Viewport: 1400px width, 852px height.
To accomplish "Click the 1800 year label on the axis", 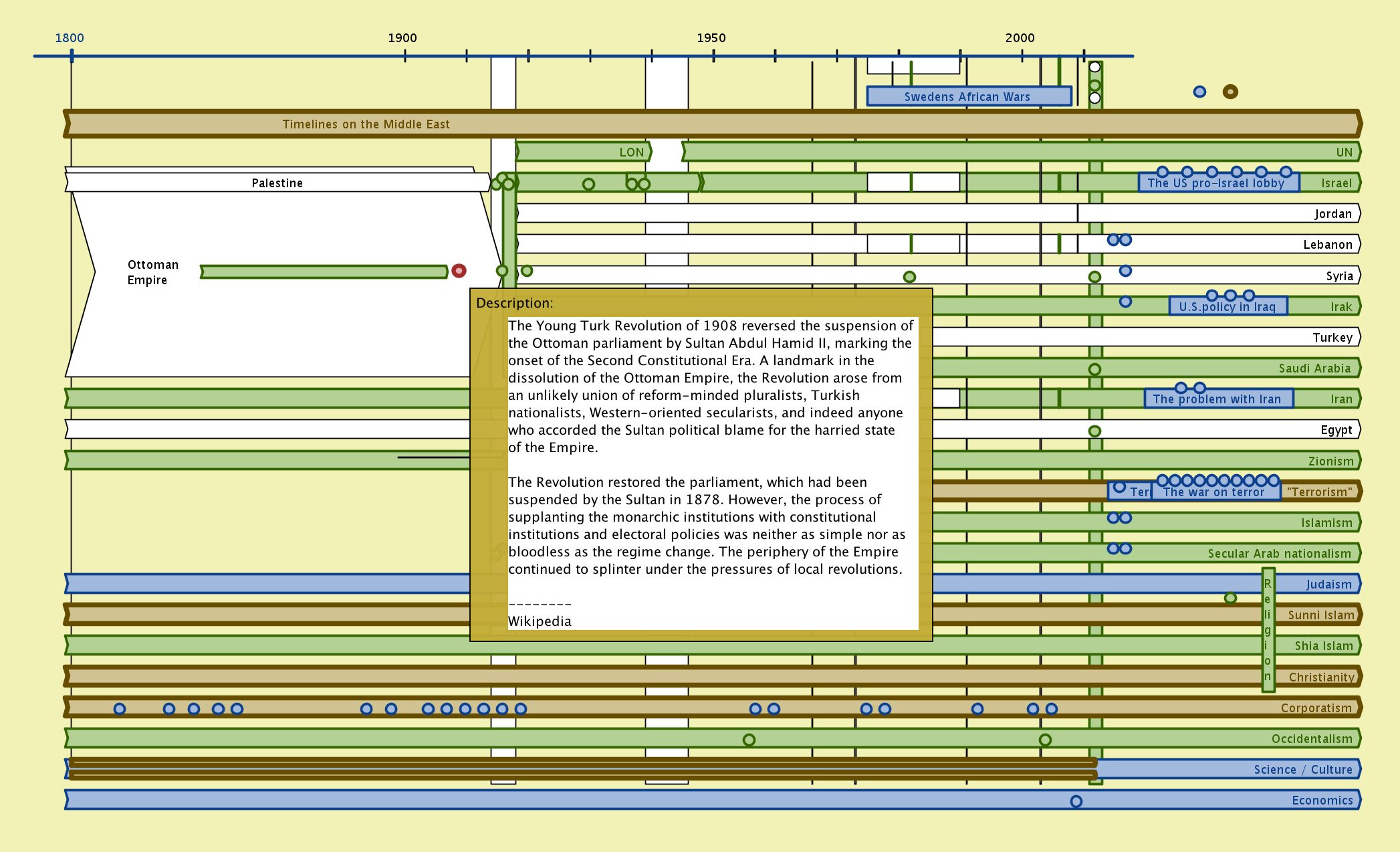I will tap(70, 38).
